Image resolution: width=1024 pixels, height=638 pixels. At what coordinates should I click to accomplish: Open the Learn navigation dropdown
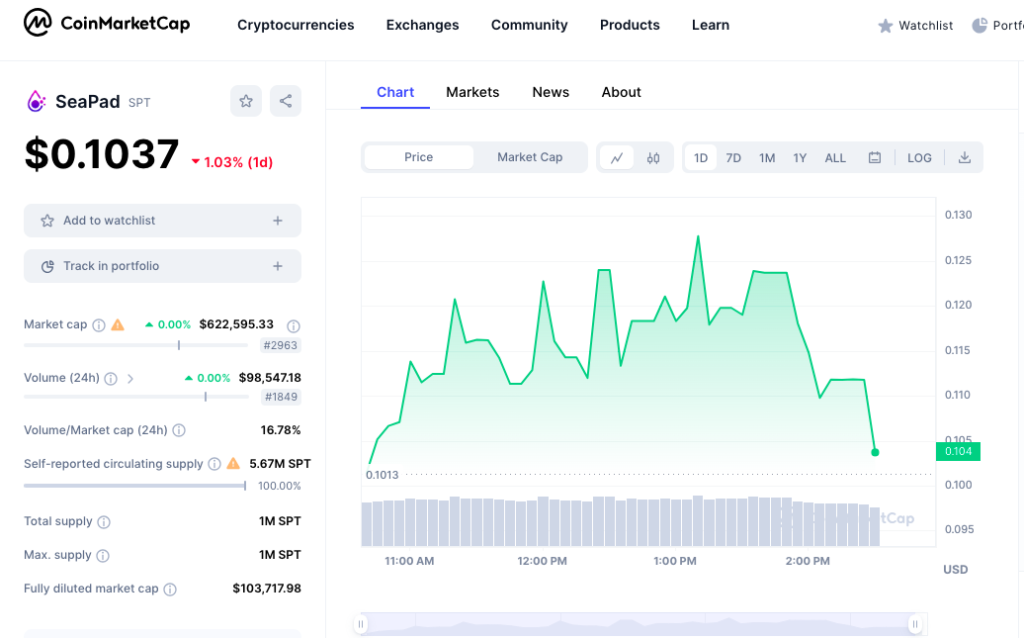pyautogui.click(x=710, y=25)
